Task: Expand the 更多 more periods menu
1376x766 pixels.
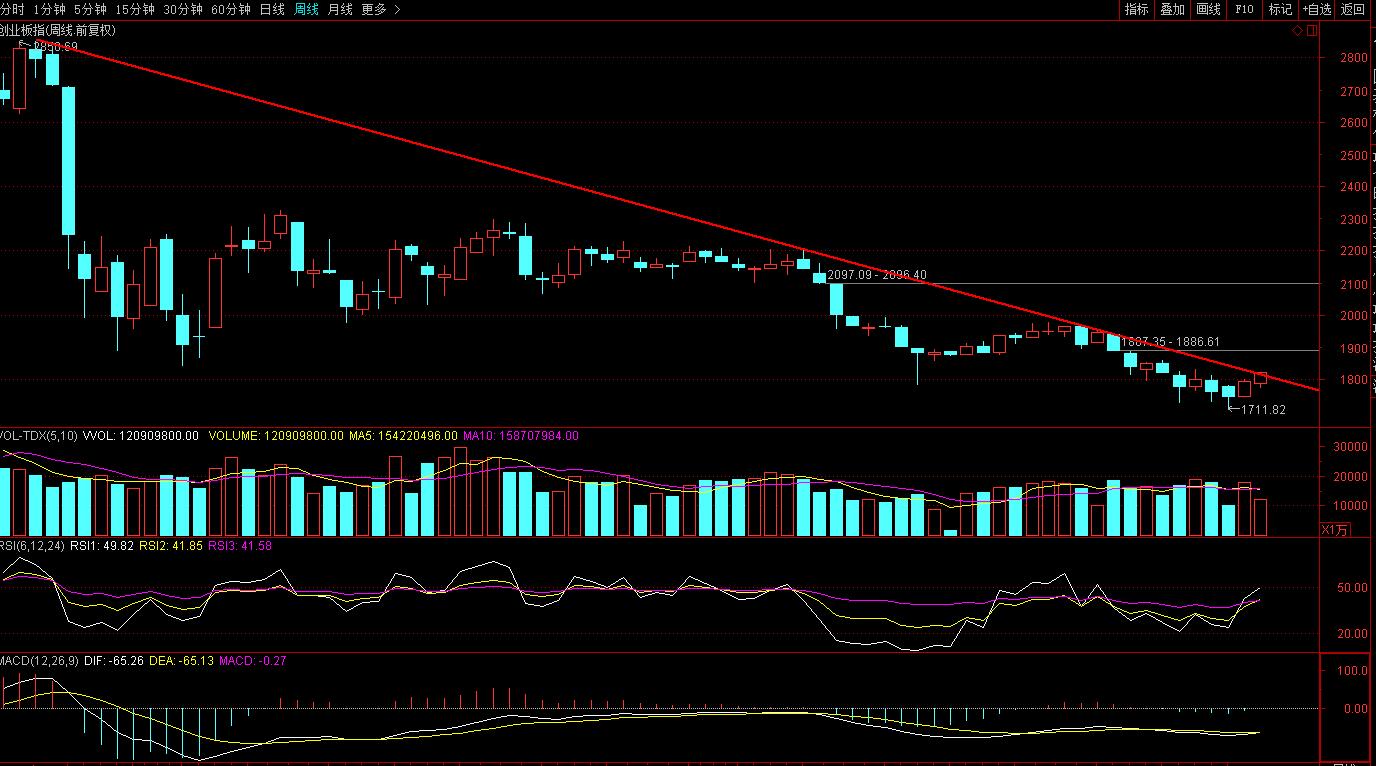Action: pyautogui.click(x=381, y=9)
